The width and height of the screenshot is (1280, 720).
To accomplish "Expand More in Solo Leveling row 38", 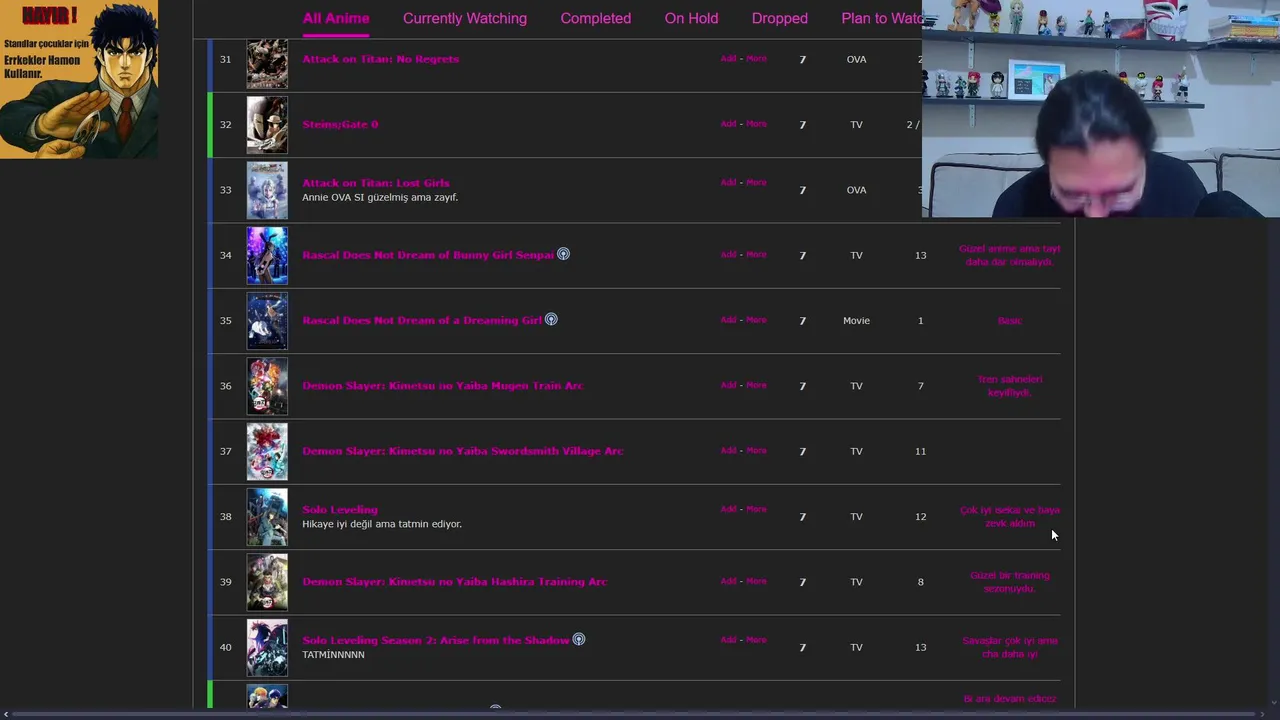I will pyautogui.click(x=756, y=510).
